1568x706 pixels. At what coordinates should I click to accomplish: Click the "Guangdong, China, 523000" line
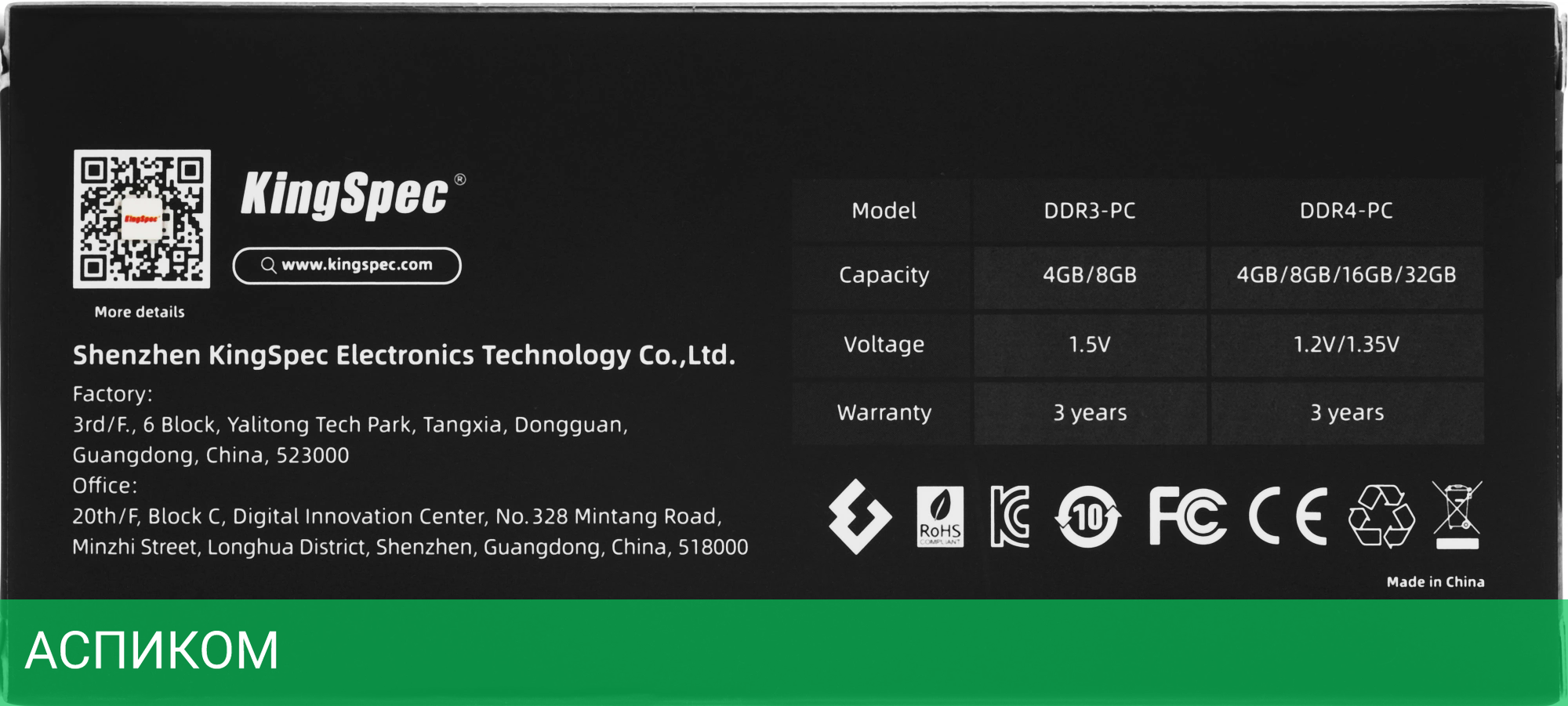click(211, 455)
